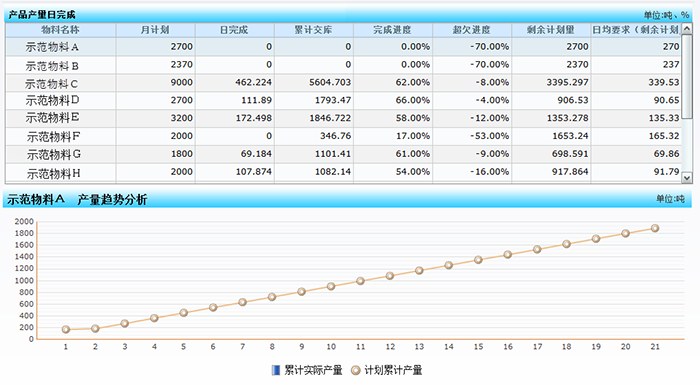Viewport: 700px width, 385px height.
Task: Click the 计划累计产量 legend marker
Action: [355, 370]
